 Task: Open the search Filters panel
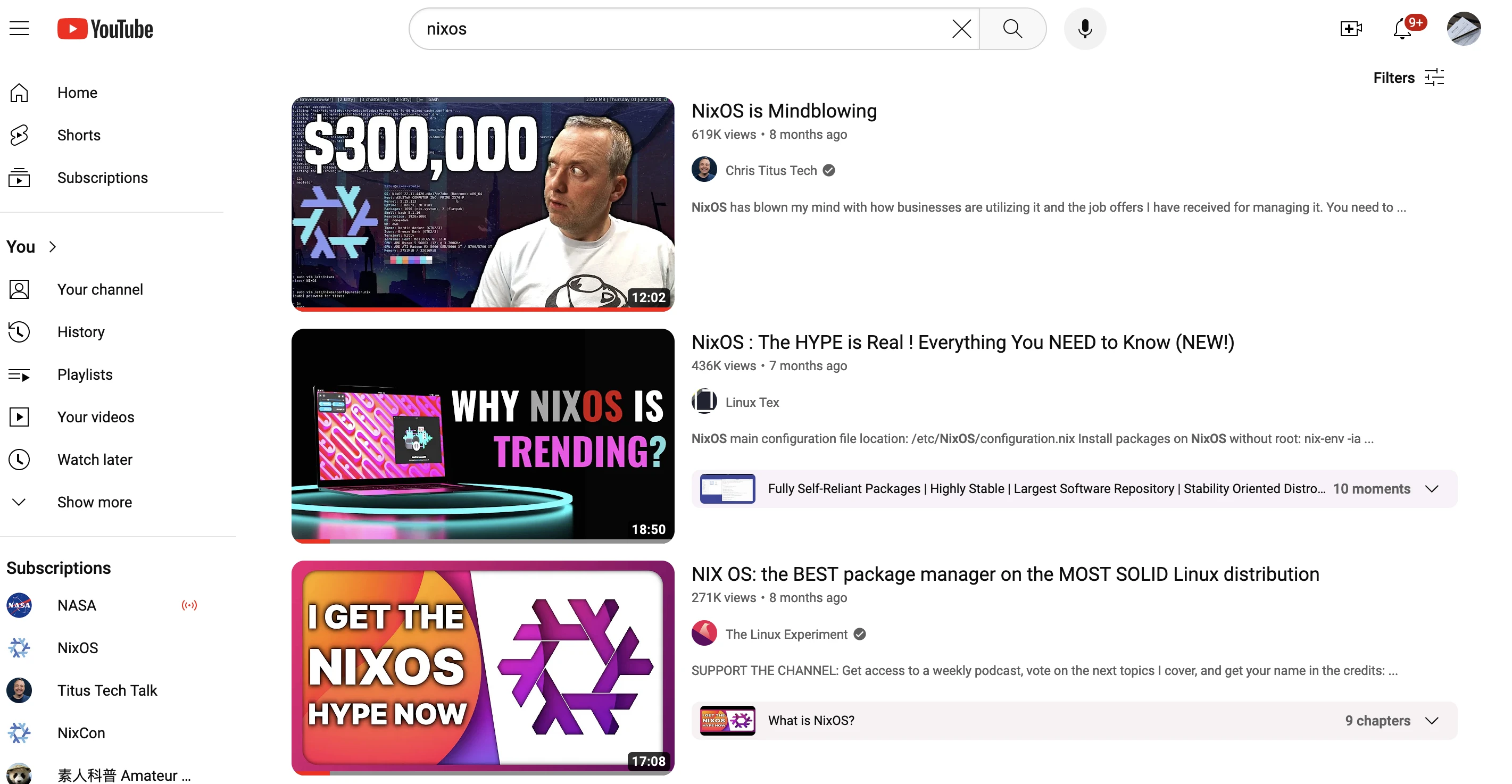tap(1409, 78)
